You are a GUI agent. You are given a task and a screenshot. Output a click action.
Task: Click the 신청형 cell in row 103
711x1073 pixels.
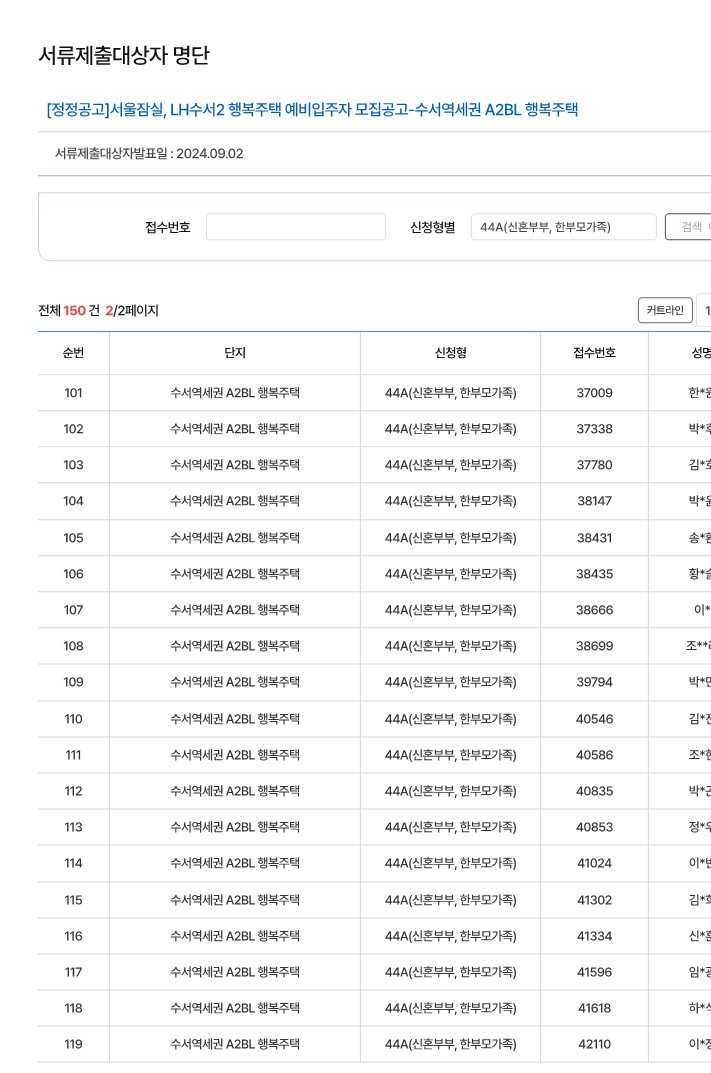[450, 465]
